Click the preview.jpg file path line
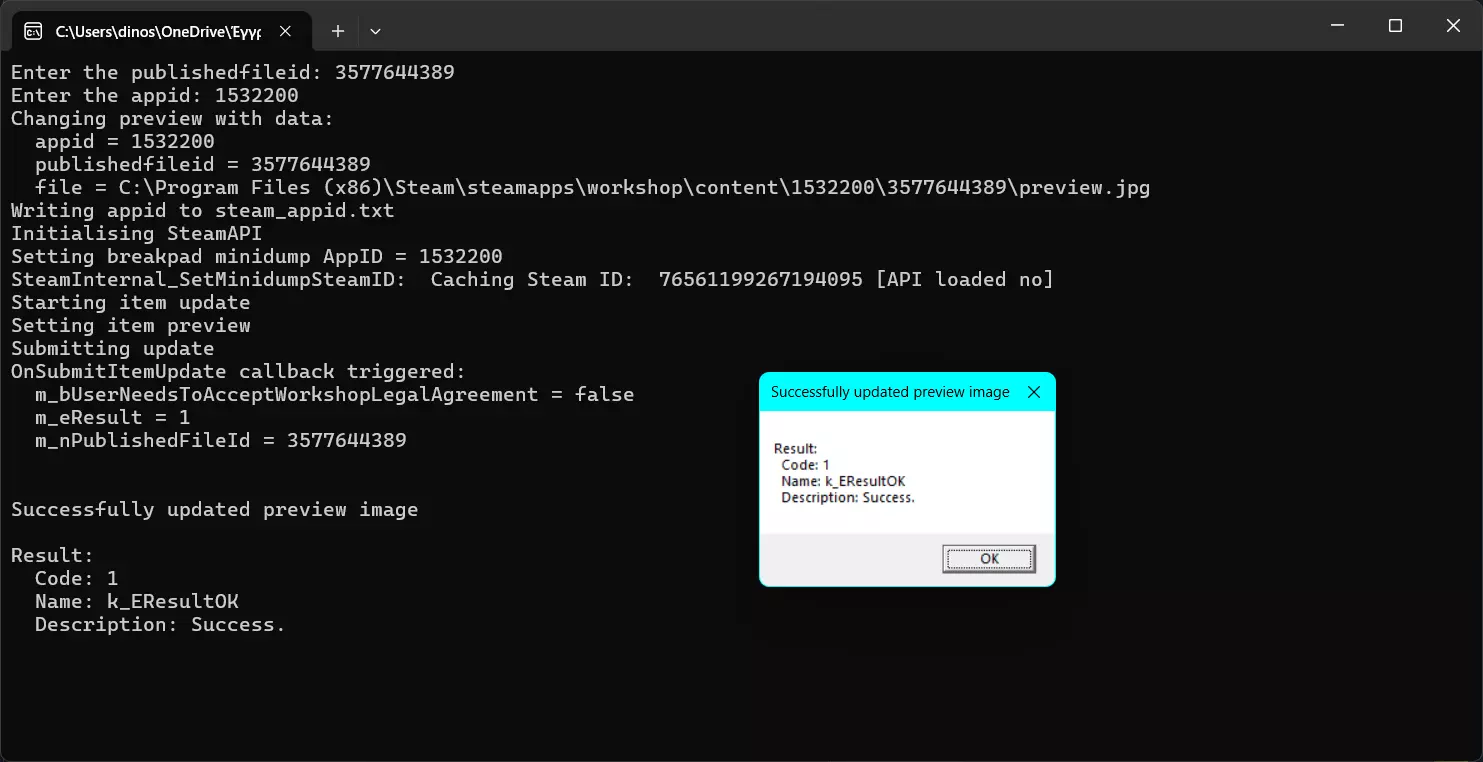The width and height of the screenshot is (1483, 762). [592, 187]
